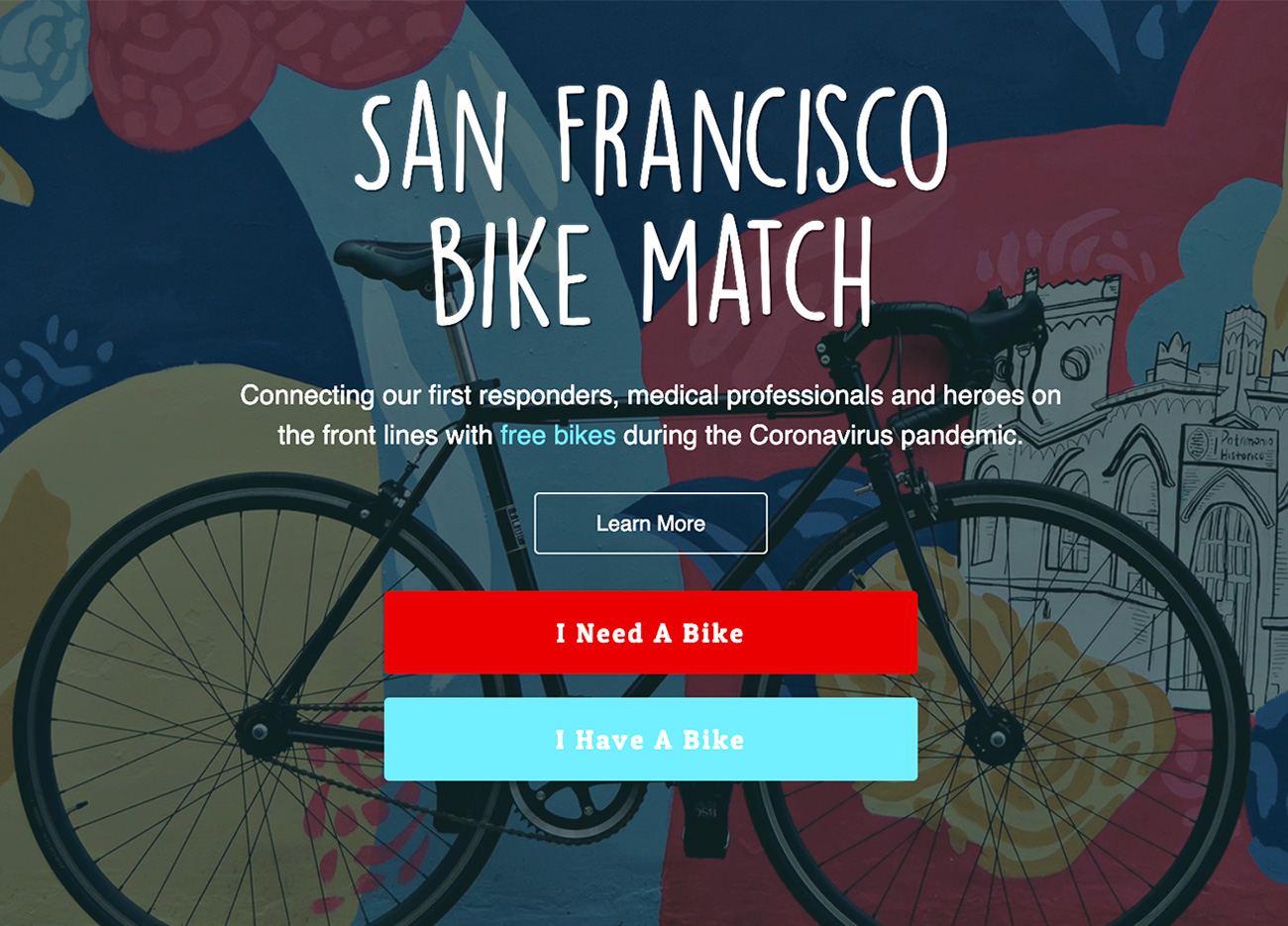The image size is (1288, 926).
Task: Open the "free bikes" highlighted link
Action: pos(558,435)
